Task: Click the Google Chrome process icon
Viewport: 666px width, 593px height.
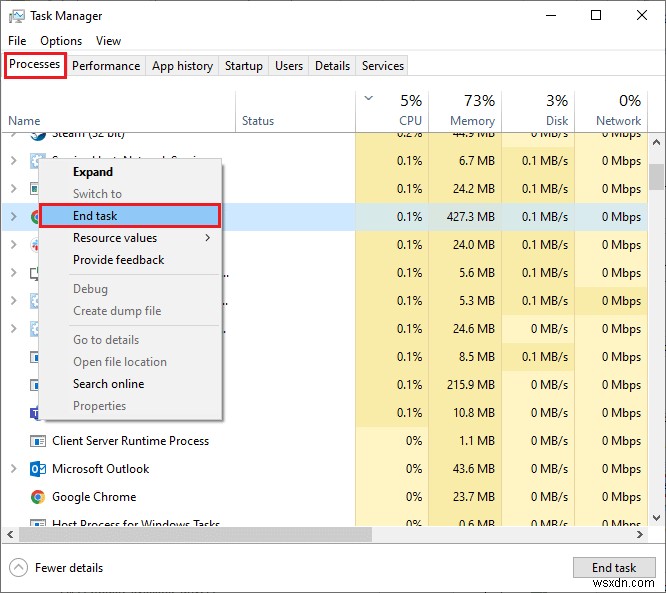Action: coord(38,497)
